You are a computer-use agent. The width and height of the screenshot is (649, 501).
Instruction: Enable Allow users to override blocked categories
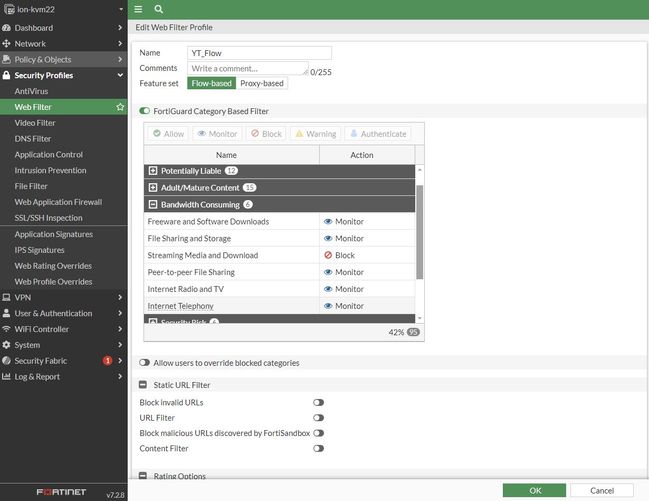pyautogui.click(x=144, y=363)
